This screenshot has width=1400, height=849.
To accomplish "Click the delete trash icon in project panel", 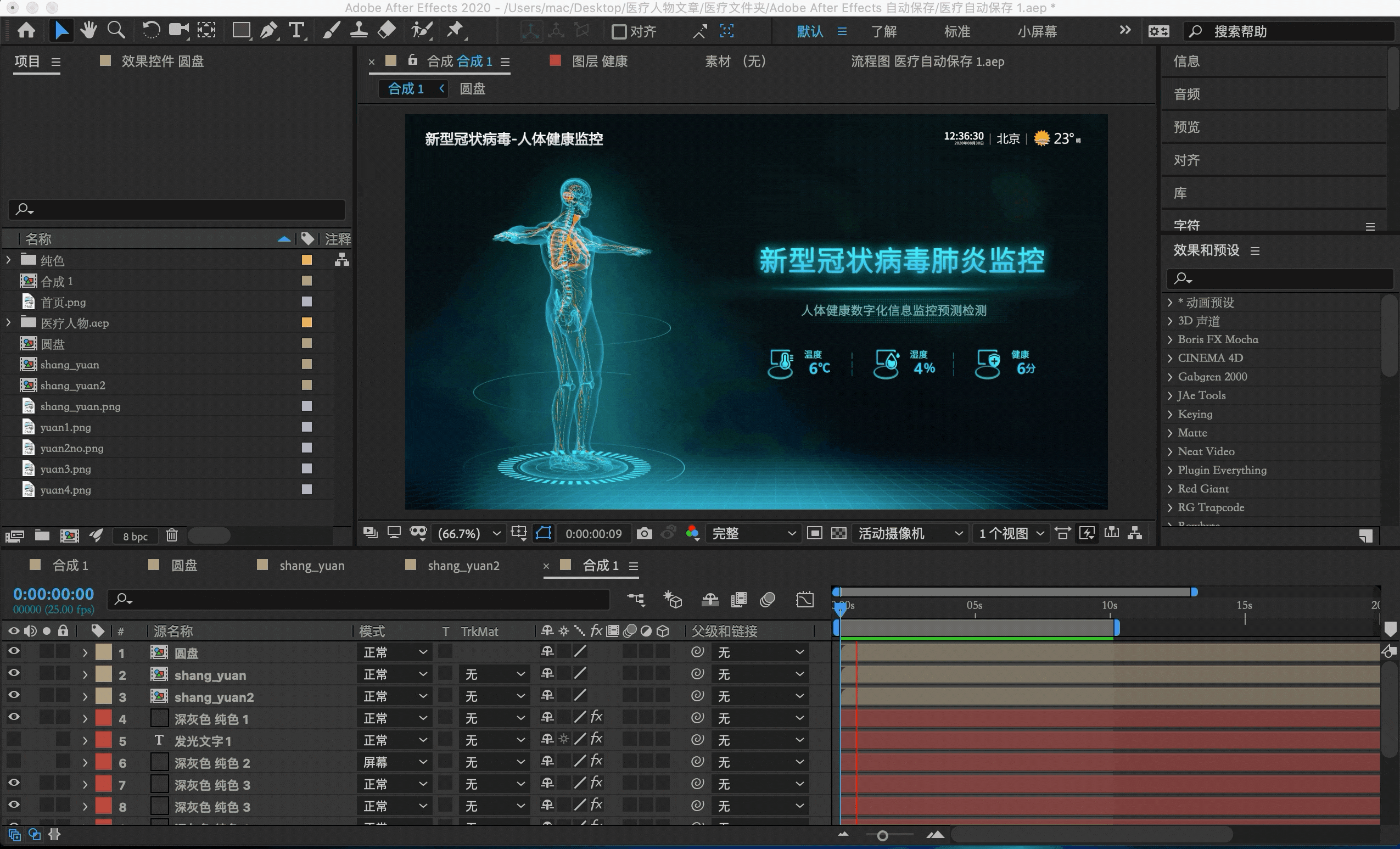I will click(172, 535).
